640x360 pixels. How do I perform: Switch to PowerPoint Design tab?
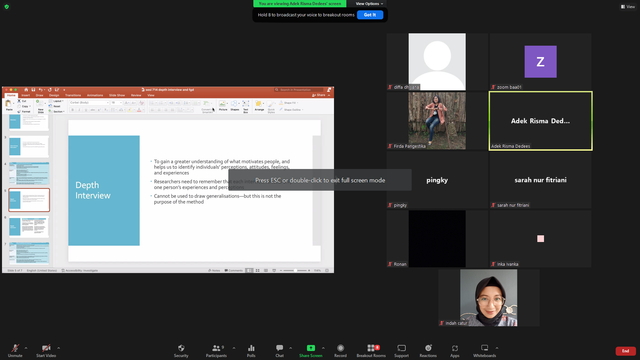point(54,95)
